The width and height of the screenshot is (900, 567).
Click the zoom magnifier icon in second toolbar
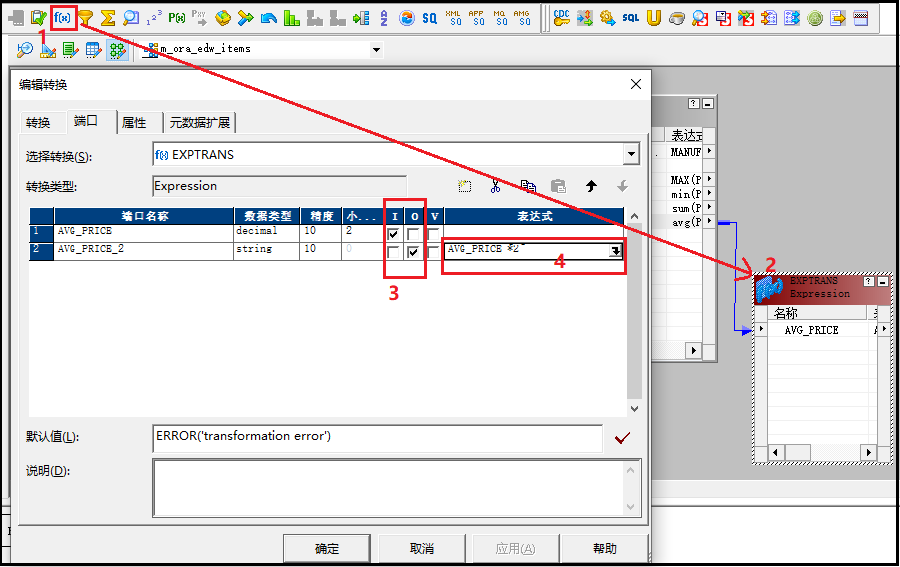(x=25, y=50)
